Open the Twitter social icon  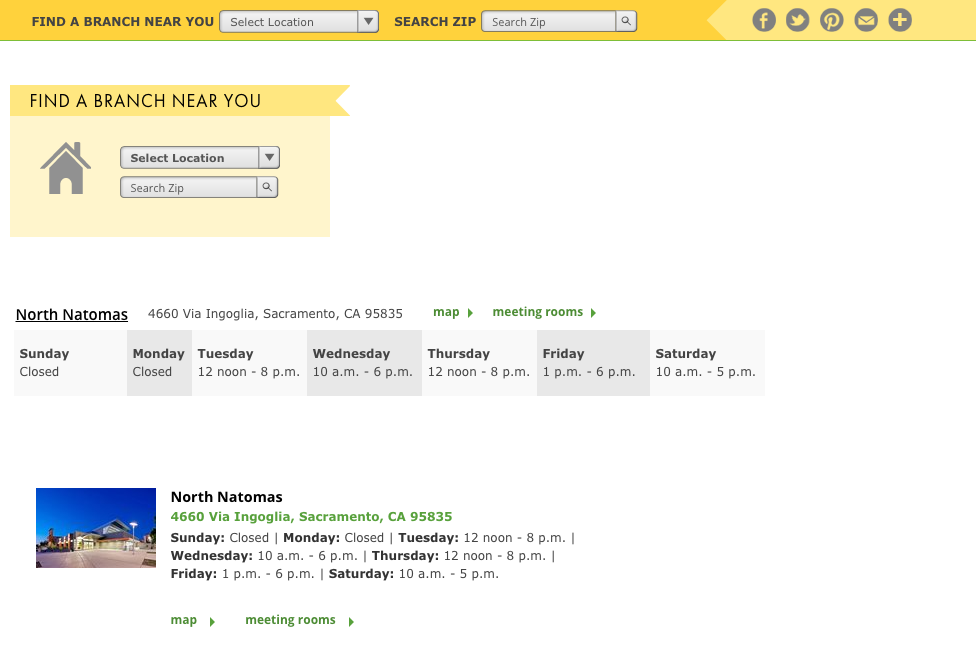click(797, 20)
